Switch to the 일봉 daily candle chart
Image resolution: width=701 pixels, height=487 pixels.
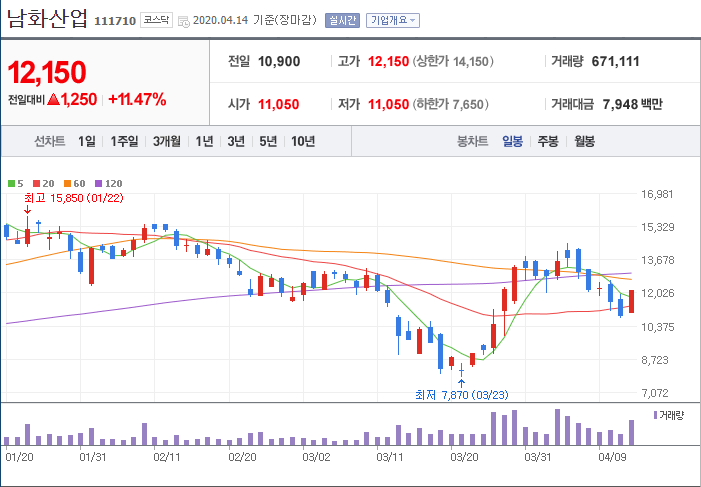[512, 142]
